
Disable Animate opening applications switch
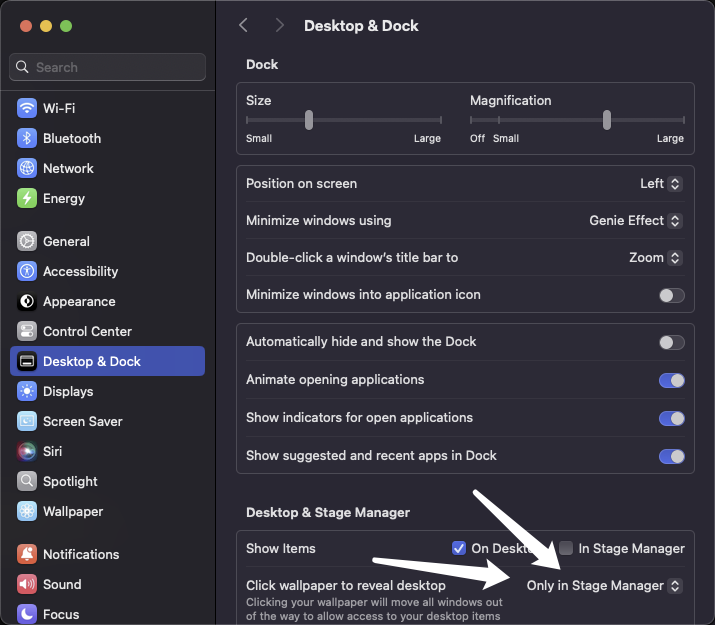point(672,380)
